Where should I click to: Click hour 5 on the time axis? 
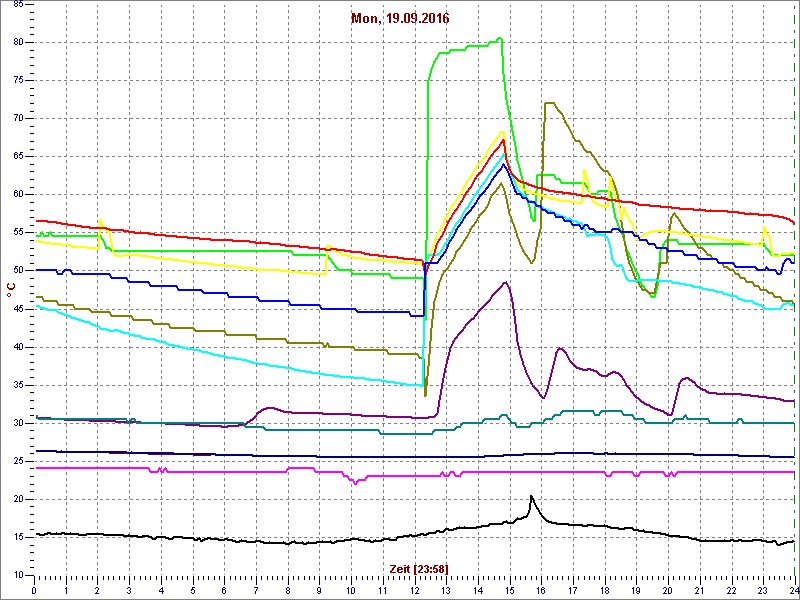193,590
